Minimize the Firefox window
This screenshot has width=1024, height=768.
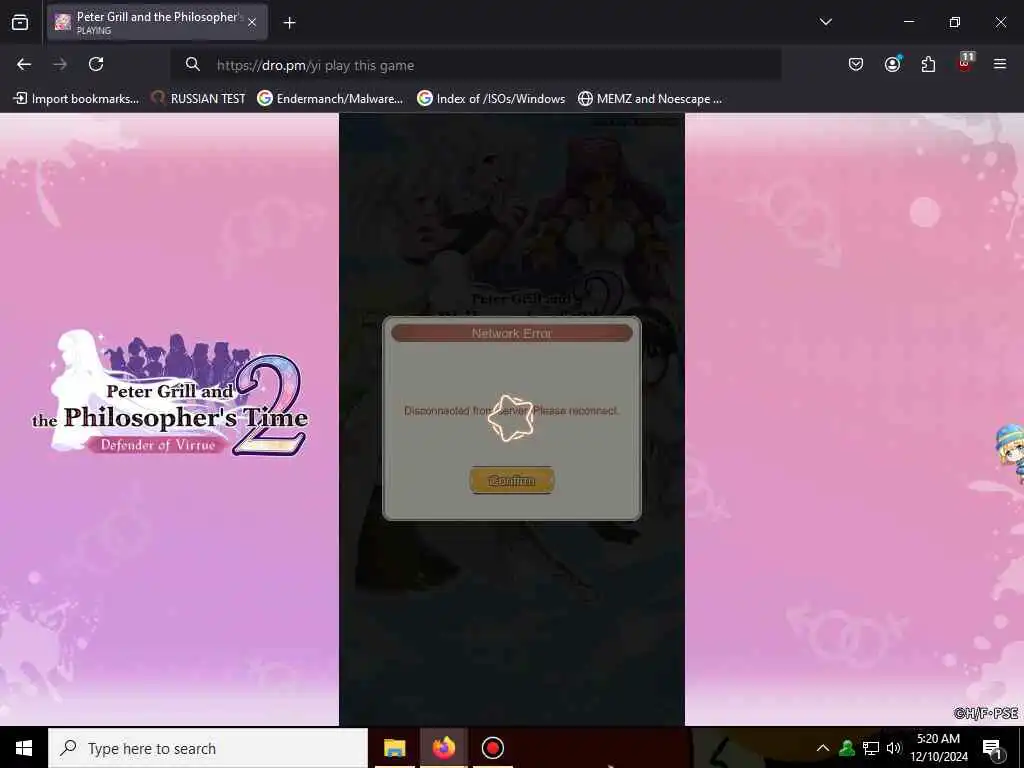click(x=908, y=22)
